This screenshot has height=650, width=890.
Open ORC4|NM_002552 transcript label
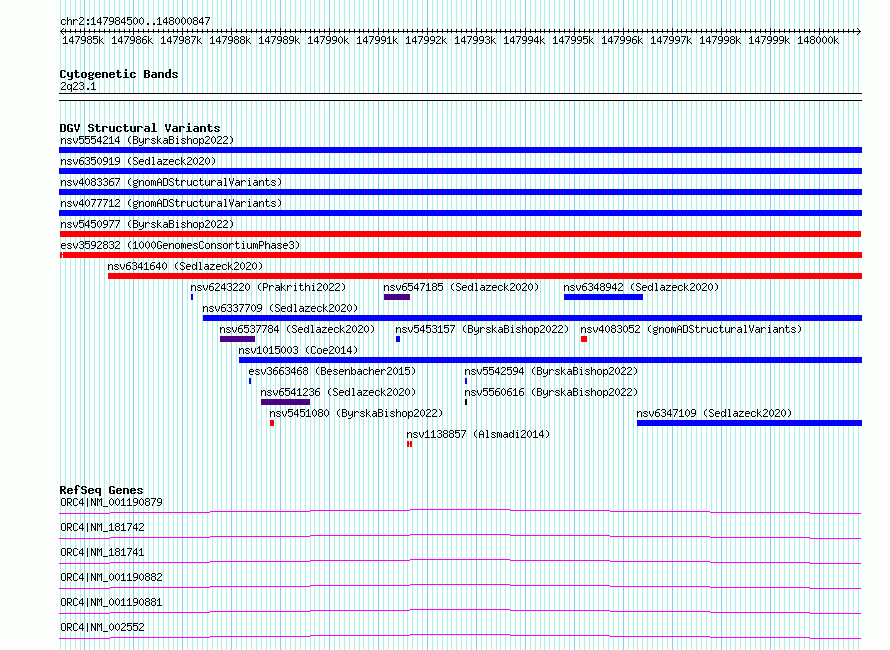102,627
